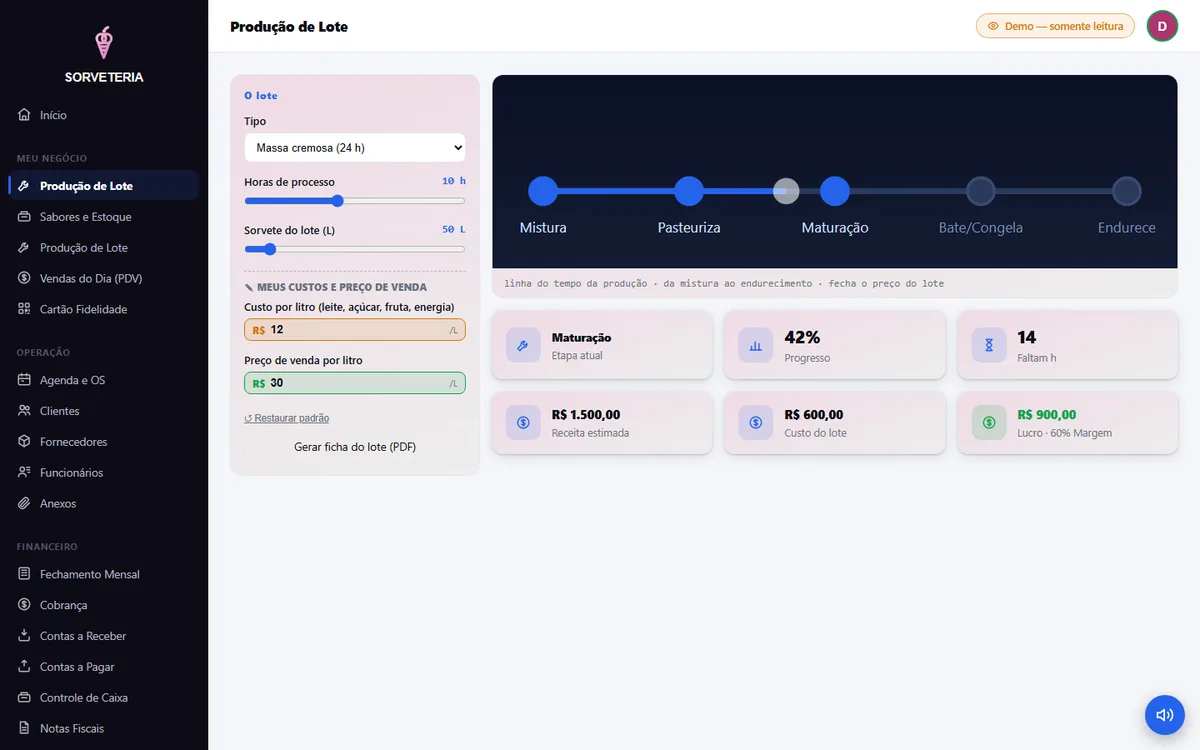Click the upload icon for Contas a Pagar
The width and height of the screenshot is (1200, 750).
[x=24, y=667]
